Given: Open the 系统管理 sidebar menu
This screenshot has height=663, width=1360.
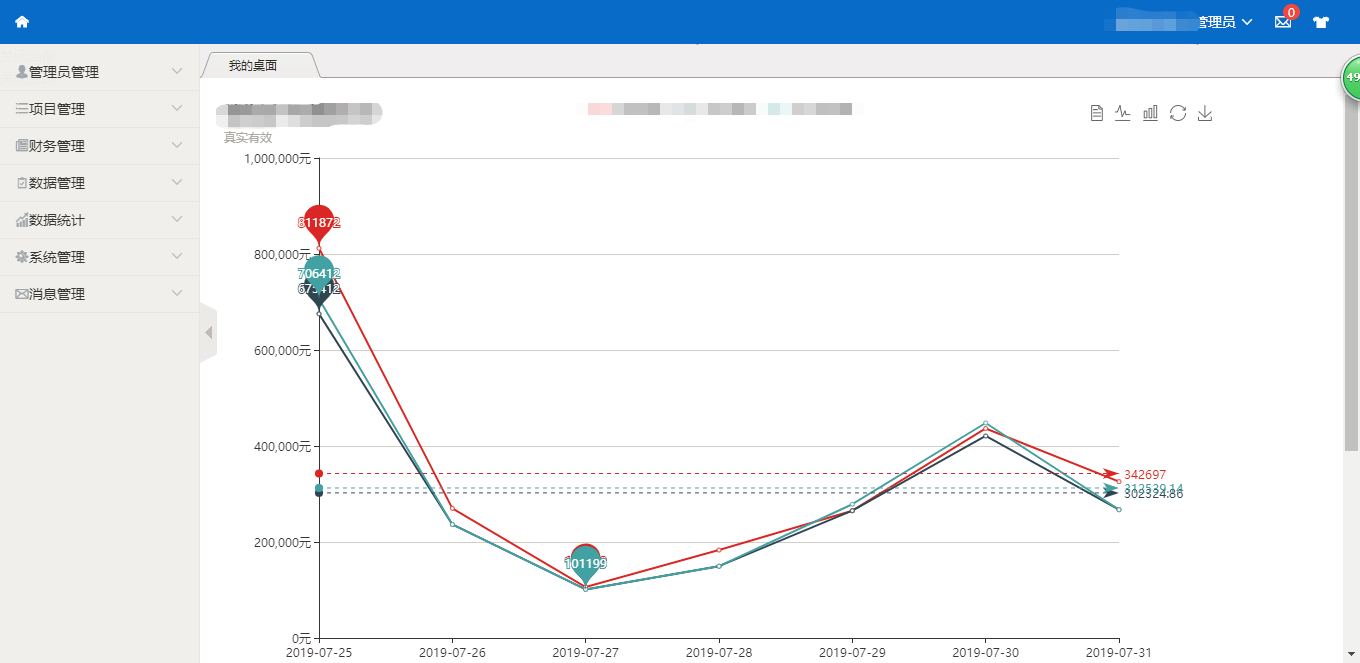Looking at the screenshot, I should click(x=99, y=257).
